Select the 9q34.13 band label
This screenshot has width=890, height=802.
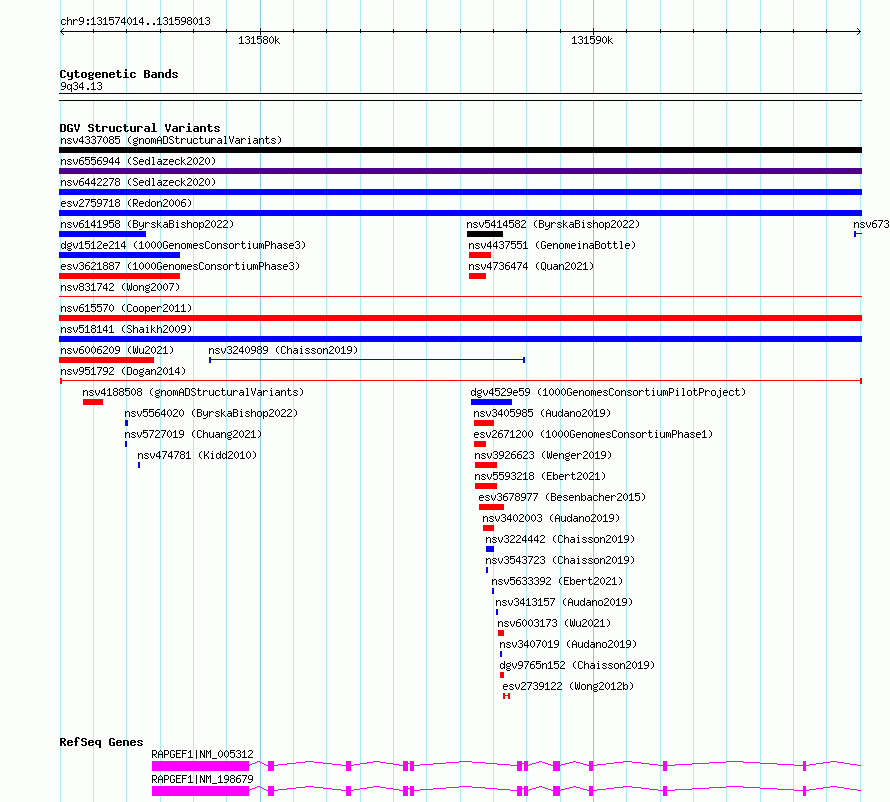[81, 86]
